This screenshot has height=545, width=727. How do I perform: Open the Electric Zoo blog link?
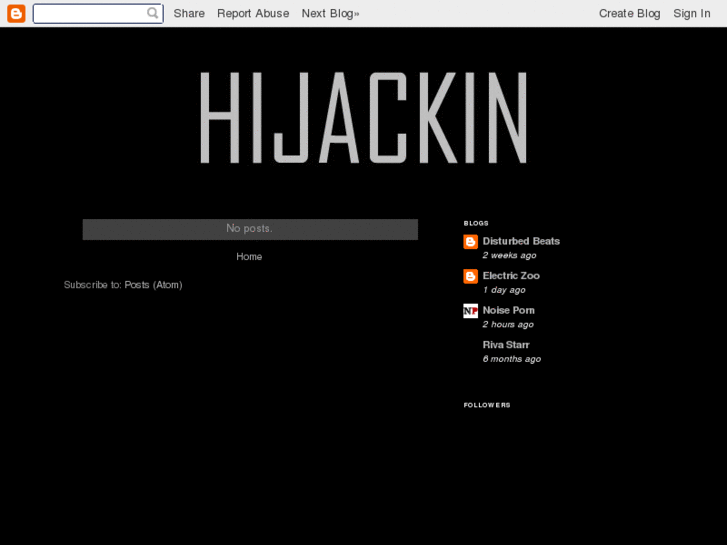[x=511, y=276]
